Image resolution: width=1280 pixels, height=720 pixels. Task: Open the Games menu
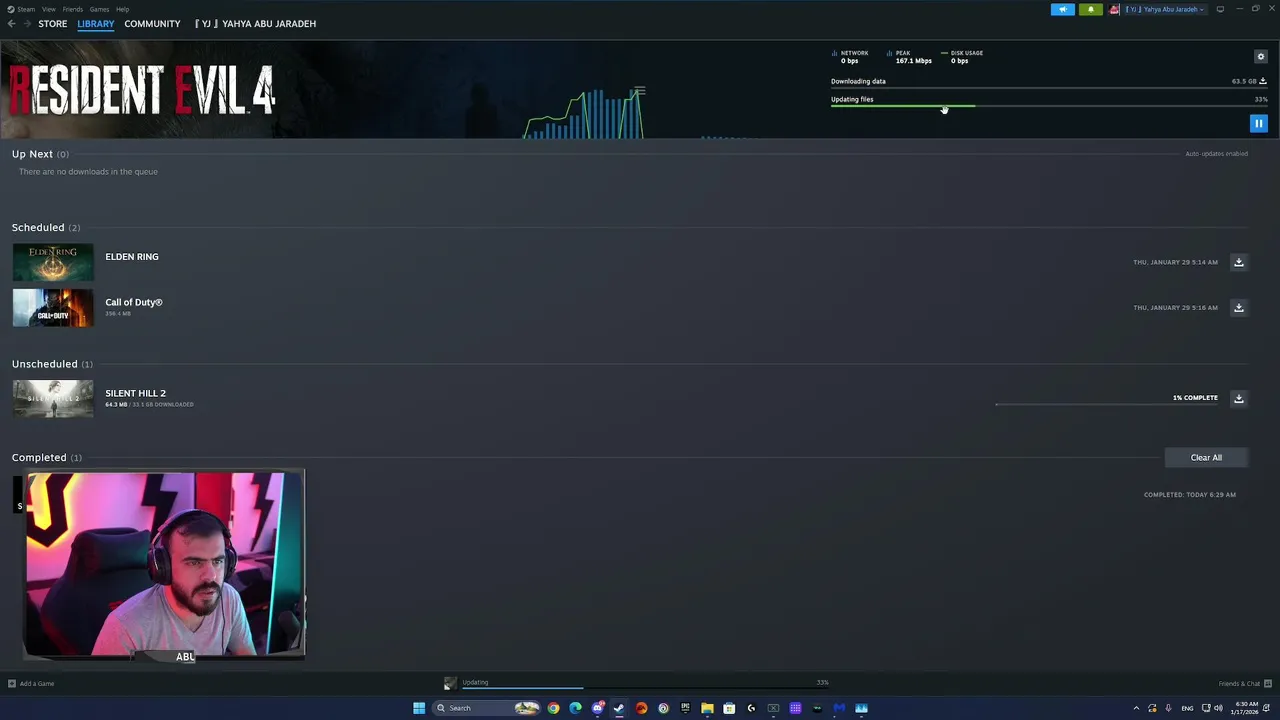pos(99,9)
